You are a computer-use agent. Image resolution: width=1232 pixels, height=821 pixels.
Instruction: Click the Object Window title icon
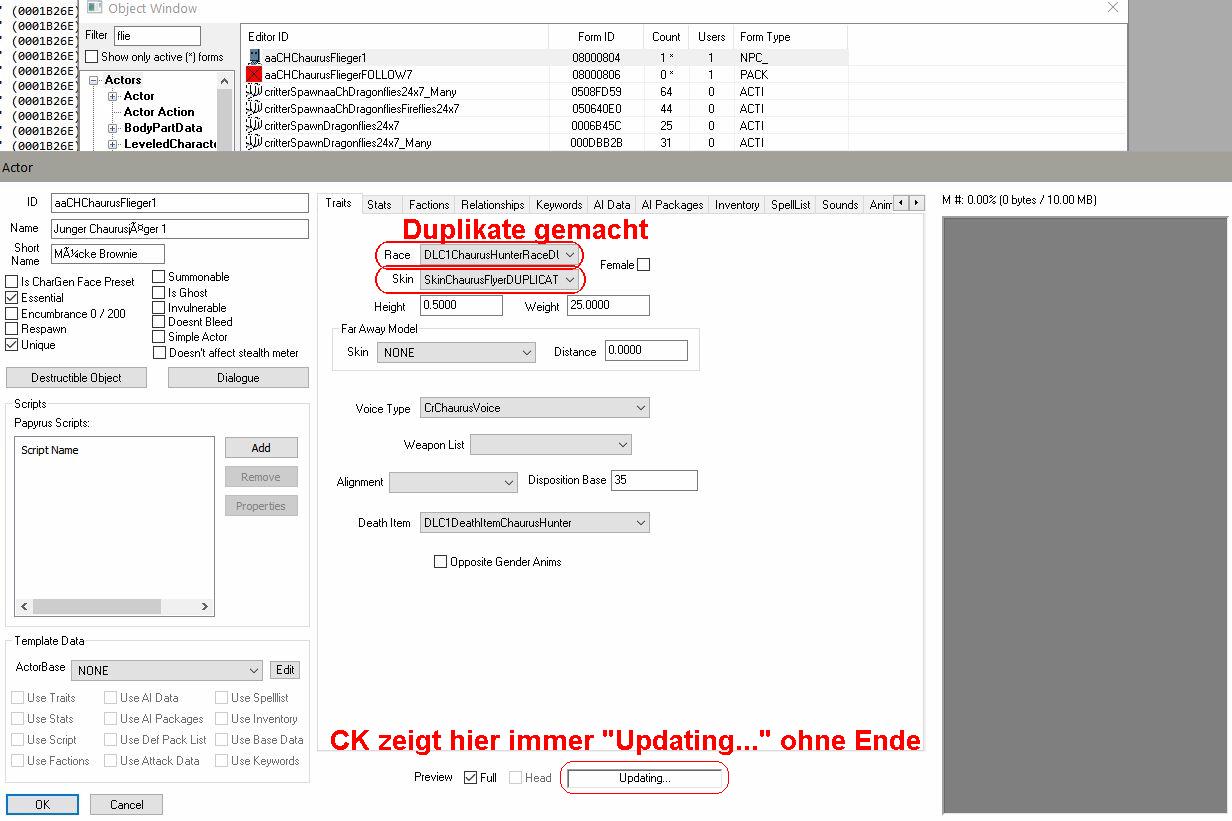(x=94, y=8)
